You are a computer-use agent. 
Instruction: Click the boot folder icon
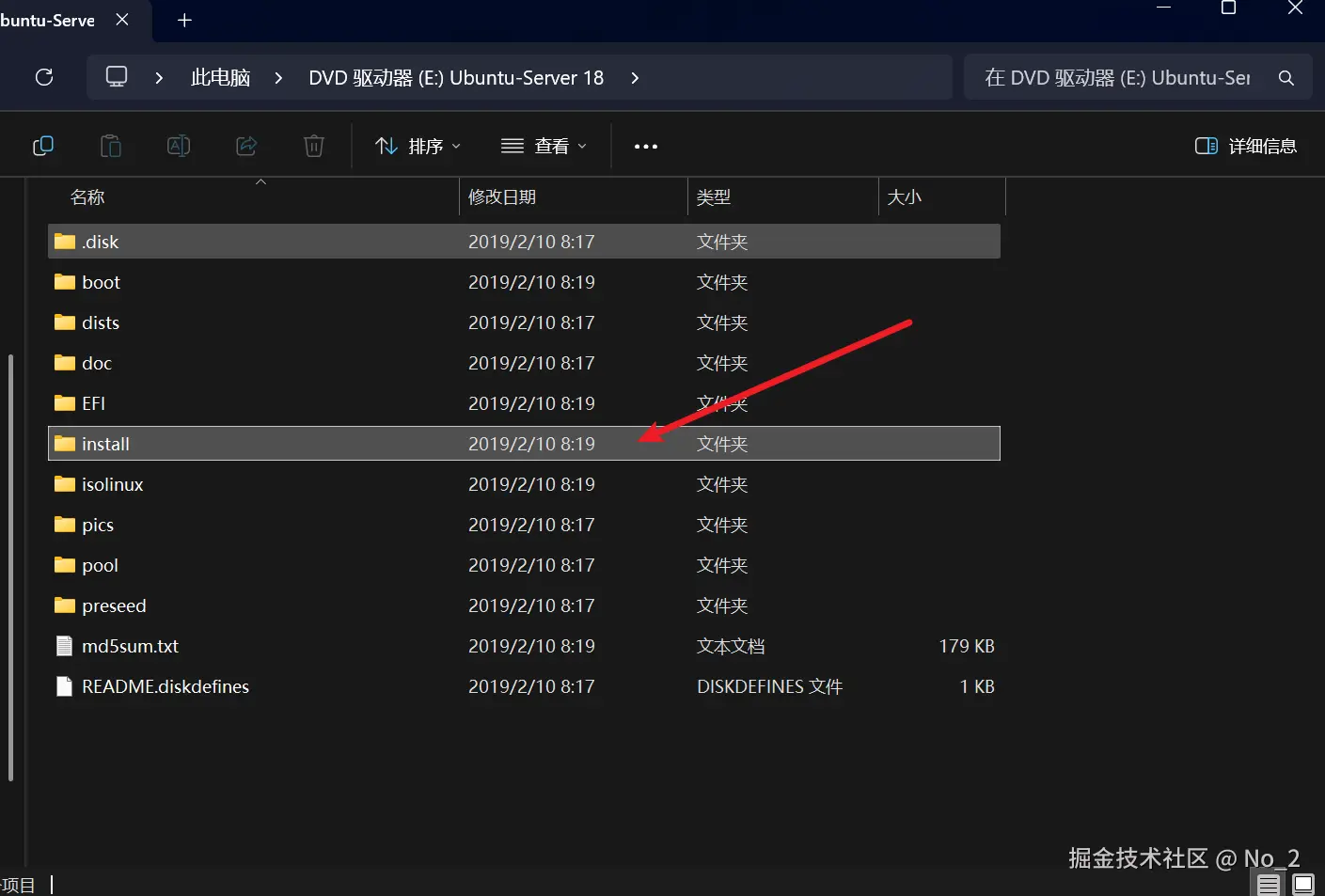click(x=65, y=282)
